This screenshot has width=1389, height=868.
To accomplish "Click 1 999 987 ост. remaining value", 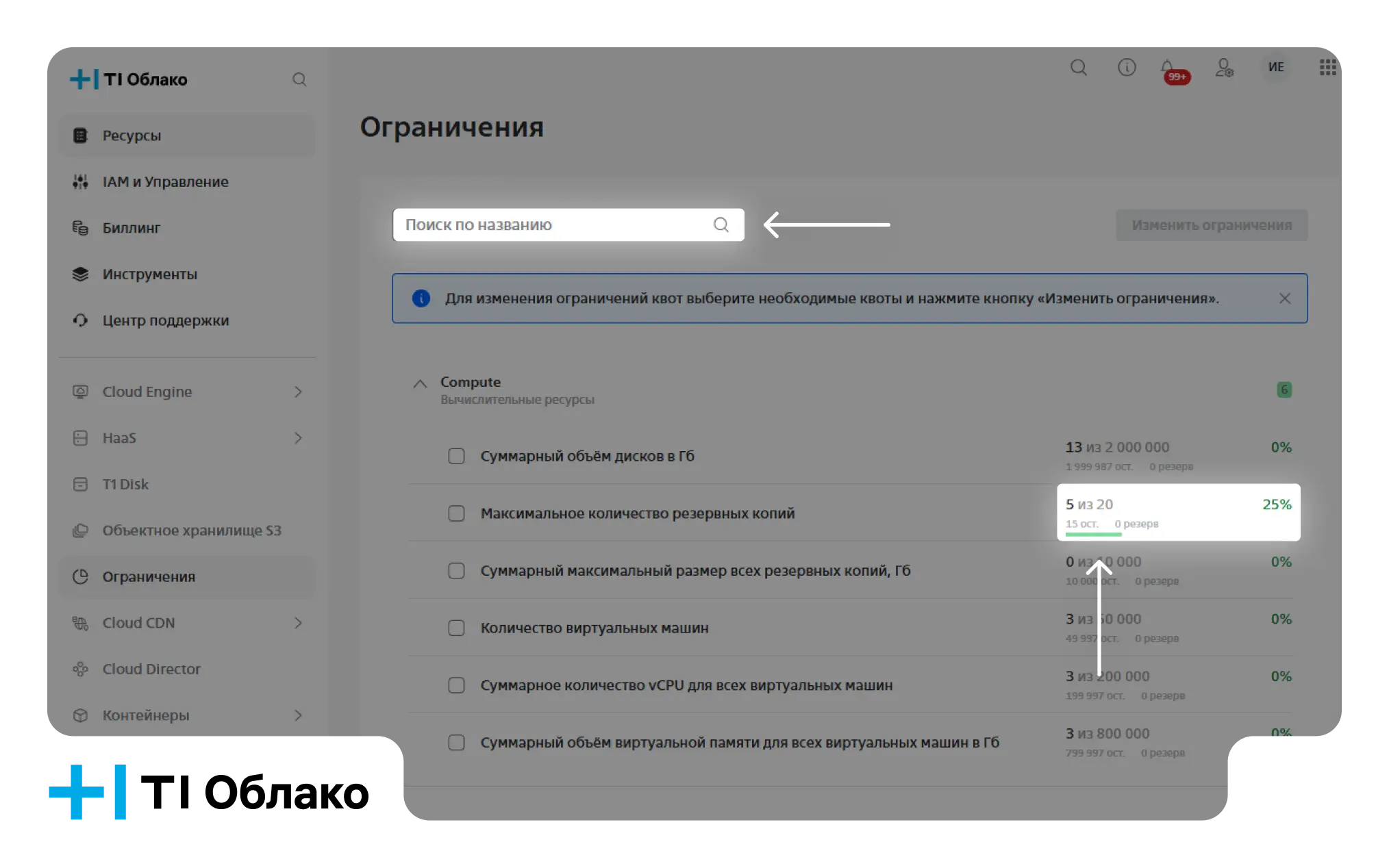I will pos(1099,467).
